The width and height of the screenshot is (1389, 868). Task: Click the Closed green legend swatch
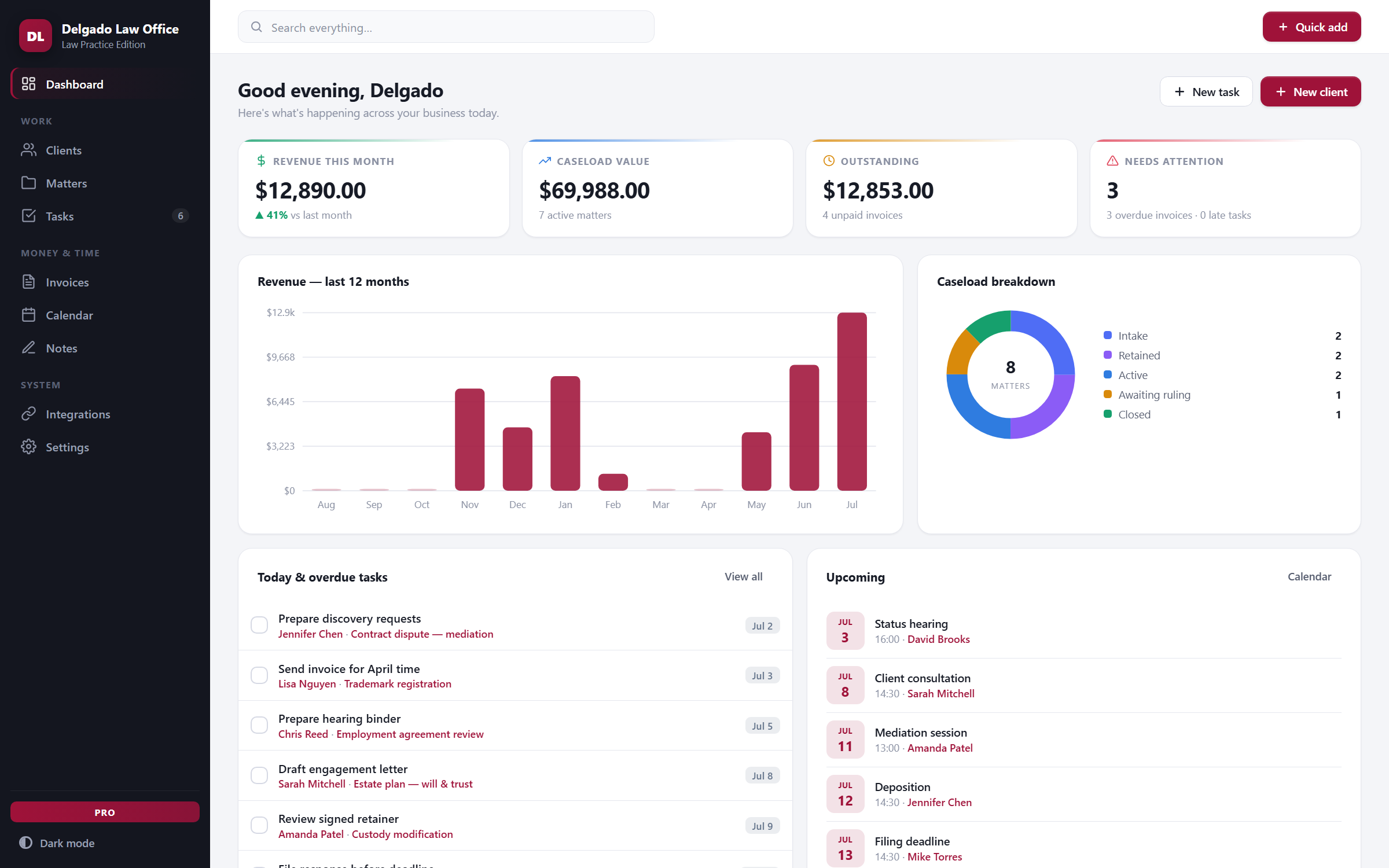click(1108, 414)
